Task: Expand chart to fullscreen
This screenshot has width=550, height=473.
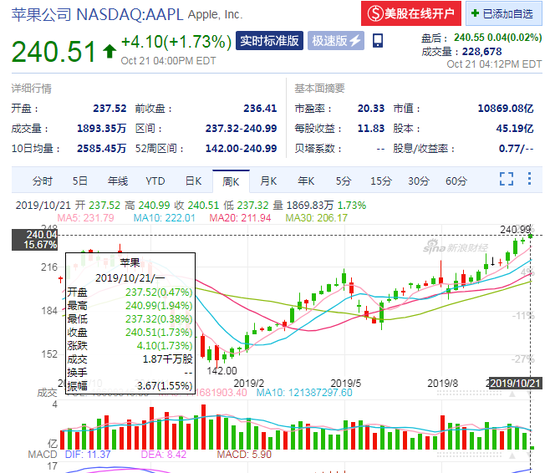Action: tap(506, 179)
